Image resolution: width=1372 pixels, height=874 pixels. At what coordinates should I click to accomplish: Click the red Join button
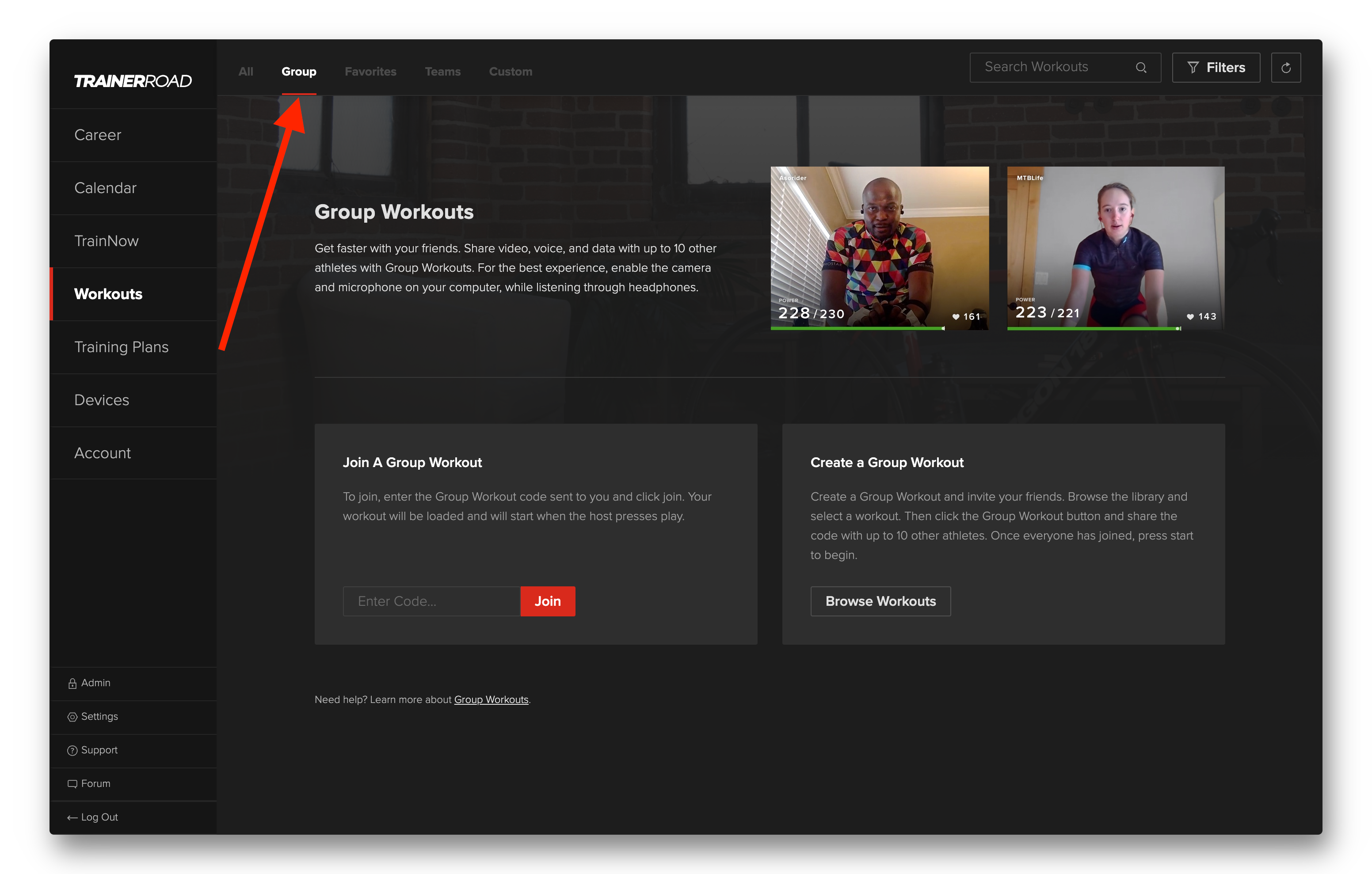point(548,601)
